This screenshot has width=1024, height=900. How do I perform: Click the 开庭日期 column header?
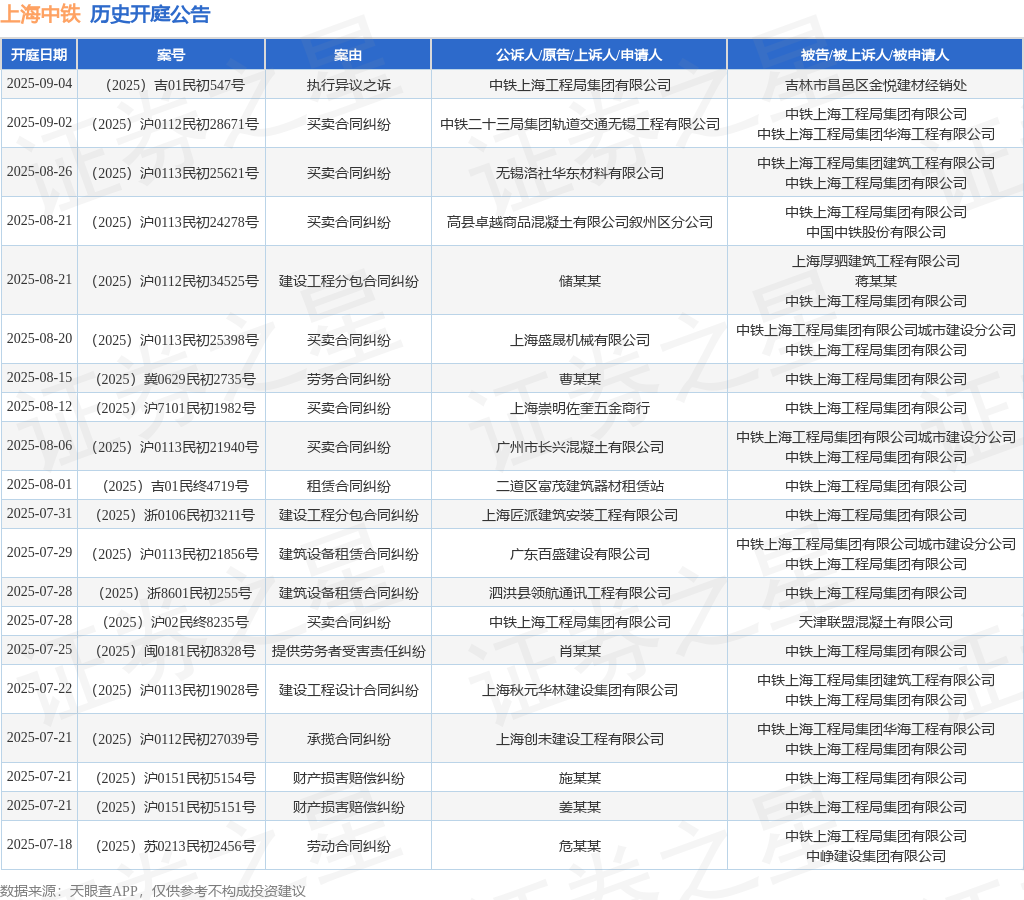(x=39, y=55)
